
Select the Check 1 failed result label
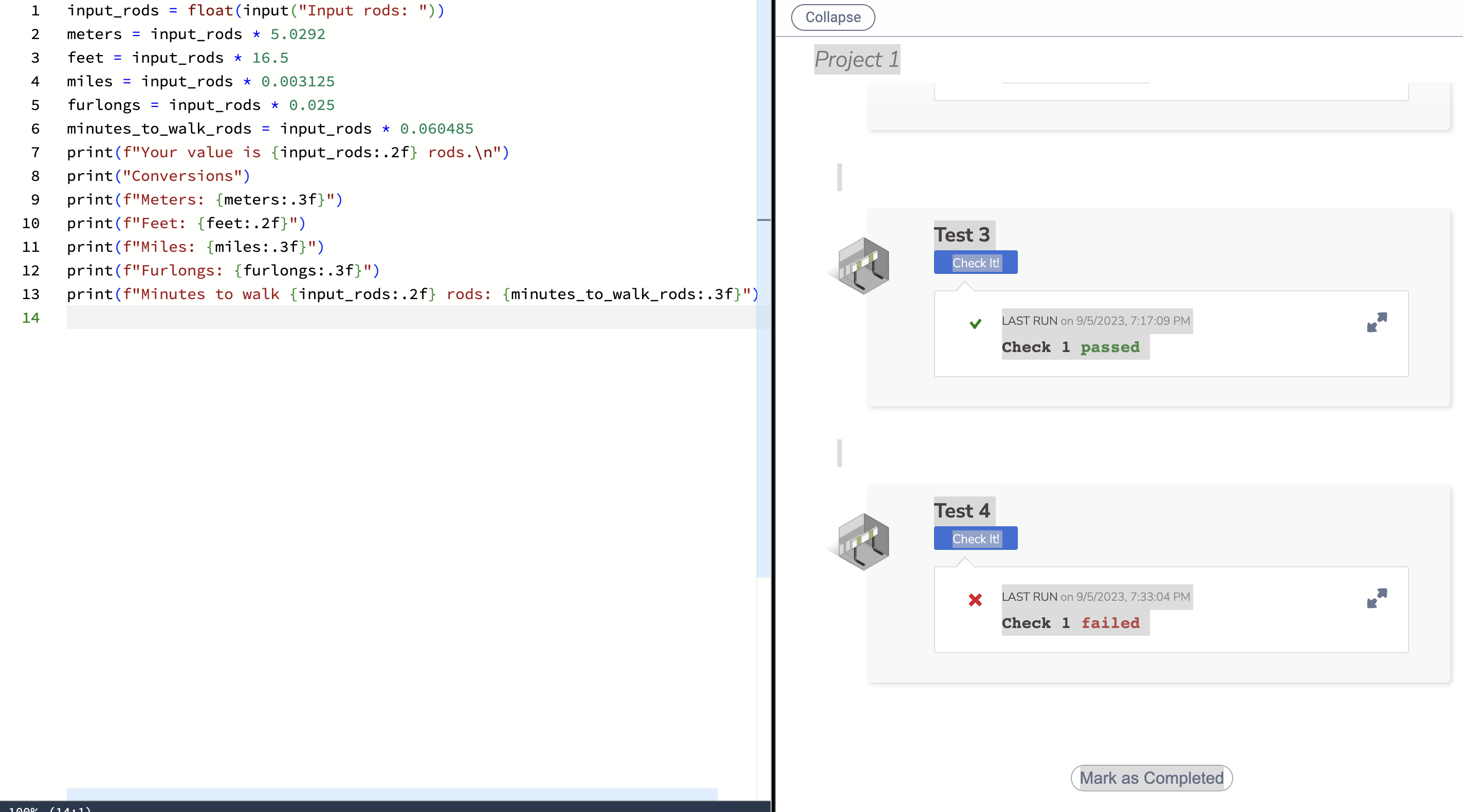click(1074, 623)
